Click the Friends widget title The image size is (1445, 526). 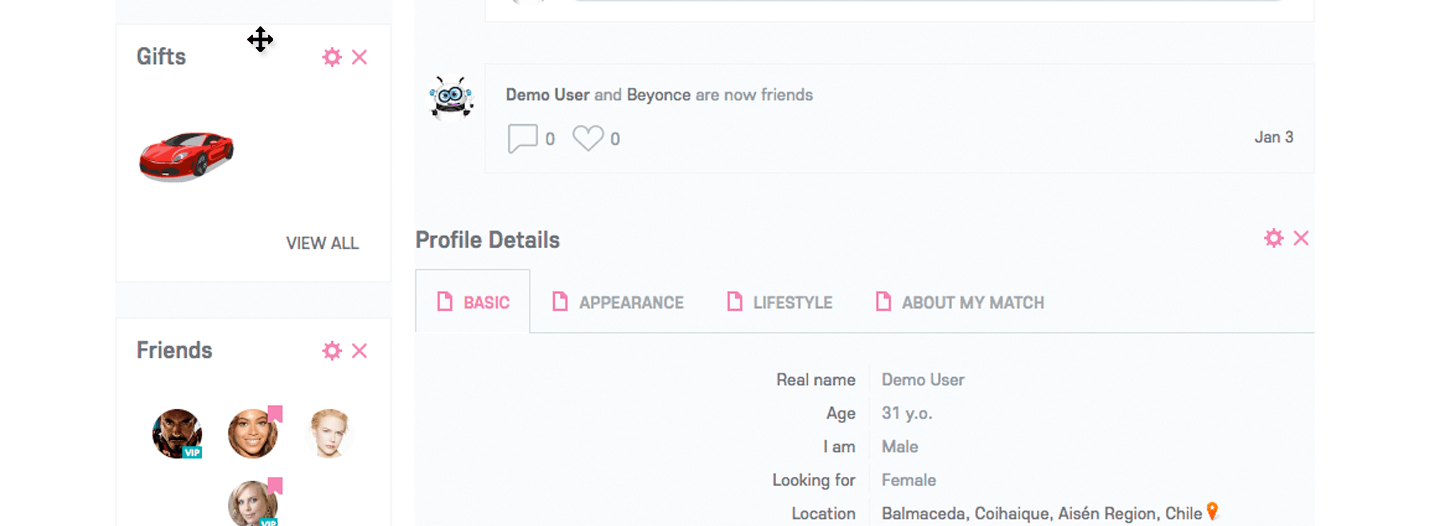tap(174, 350)
